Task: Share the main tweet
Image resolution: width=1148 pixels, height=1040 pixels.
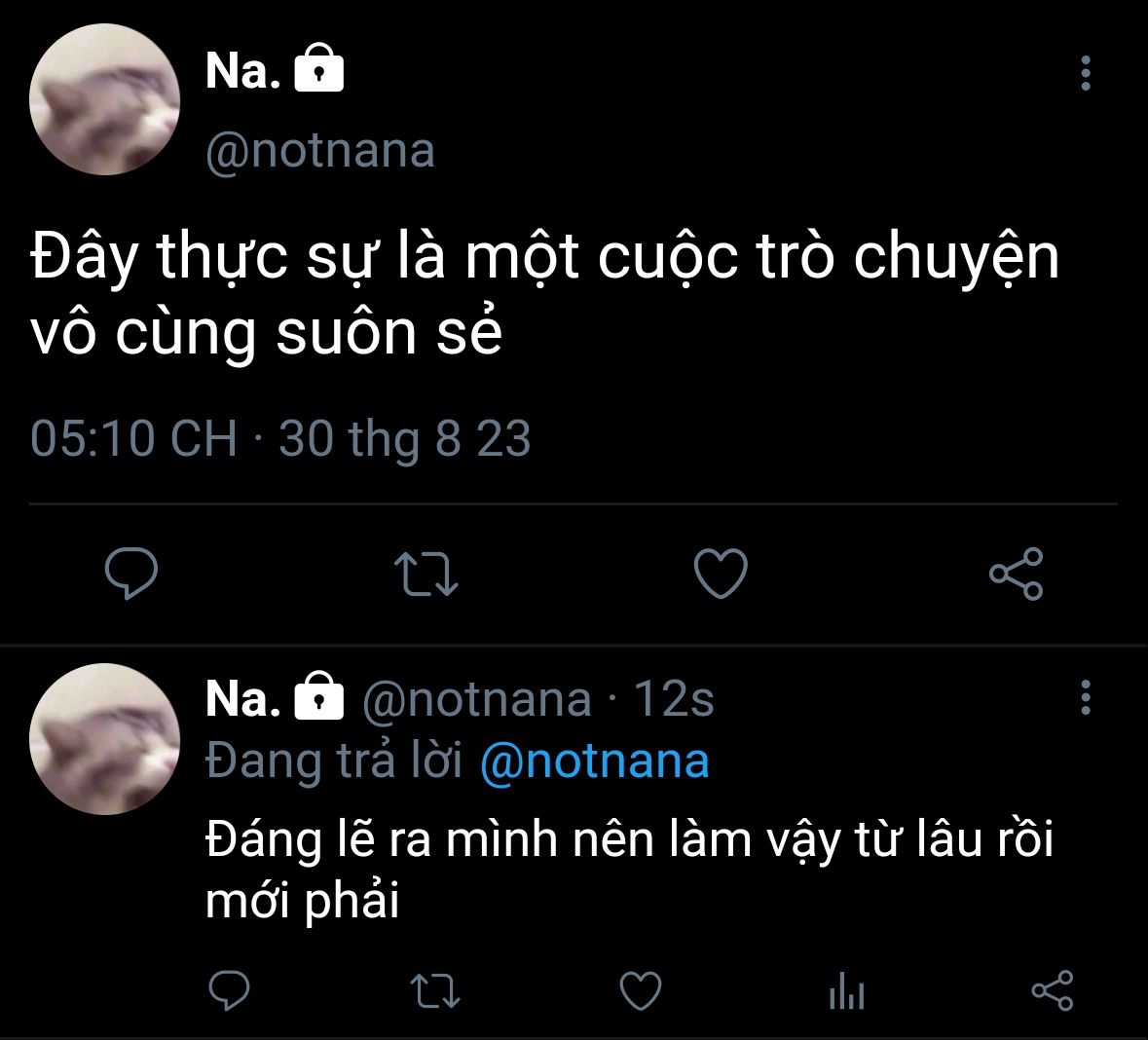Action: (x=1016, y=573)
